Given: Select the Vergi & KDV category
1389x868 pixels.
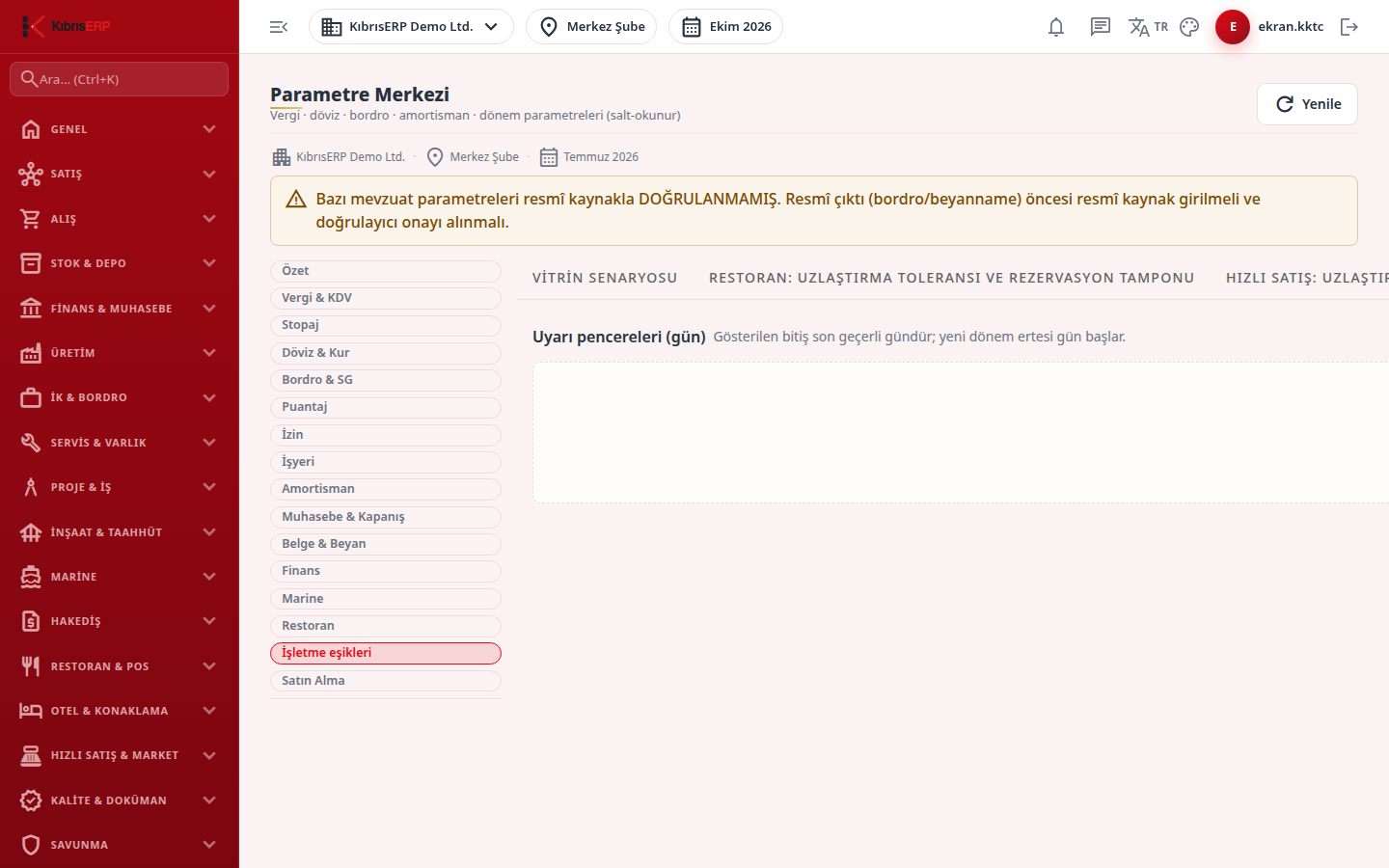Looking at the screenshot, I should pyautogui.click(x=386, y=298).
